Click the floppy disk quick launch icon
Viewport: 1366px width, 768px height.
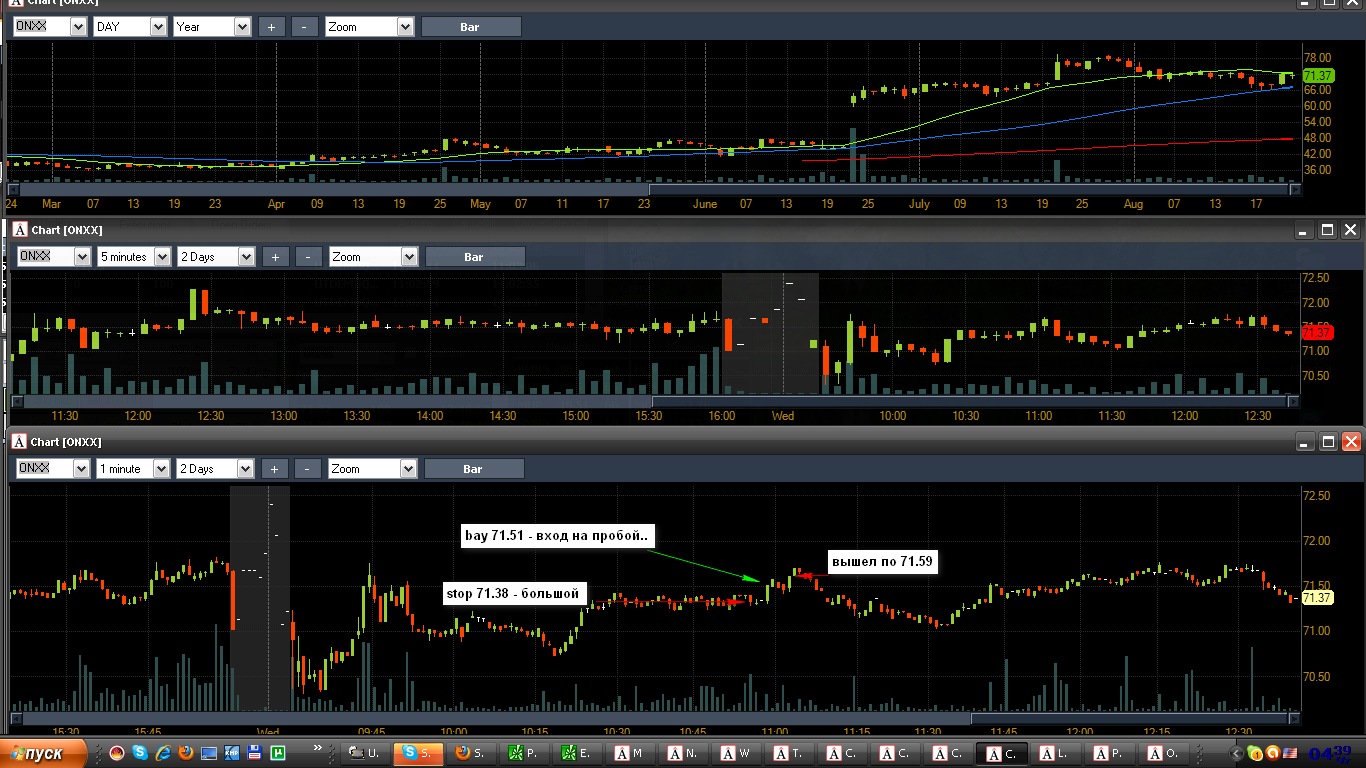click(255, 753)
